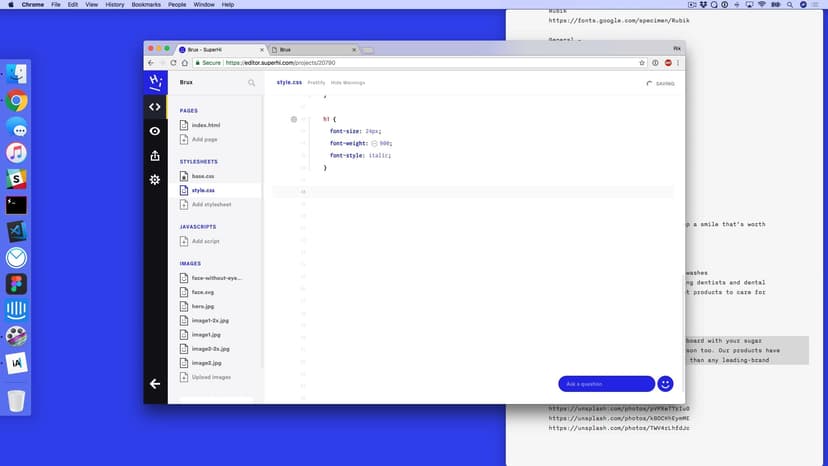Open hero.jpg in the Images list

(202, 306)
